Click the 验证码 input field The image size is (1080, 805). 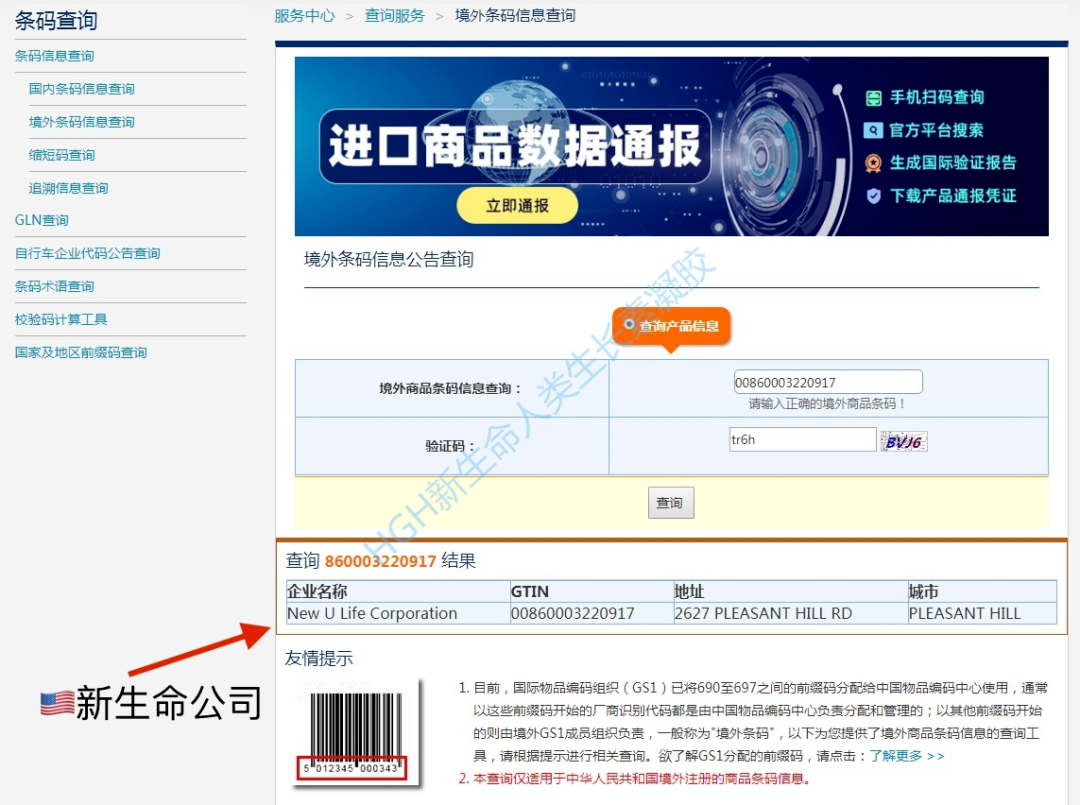[803, 439]
